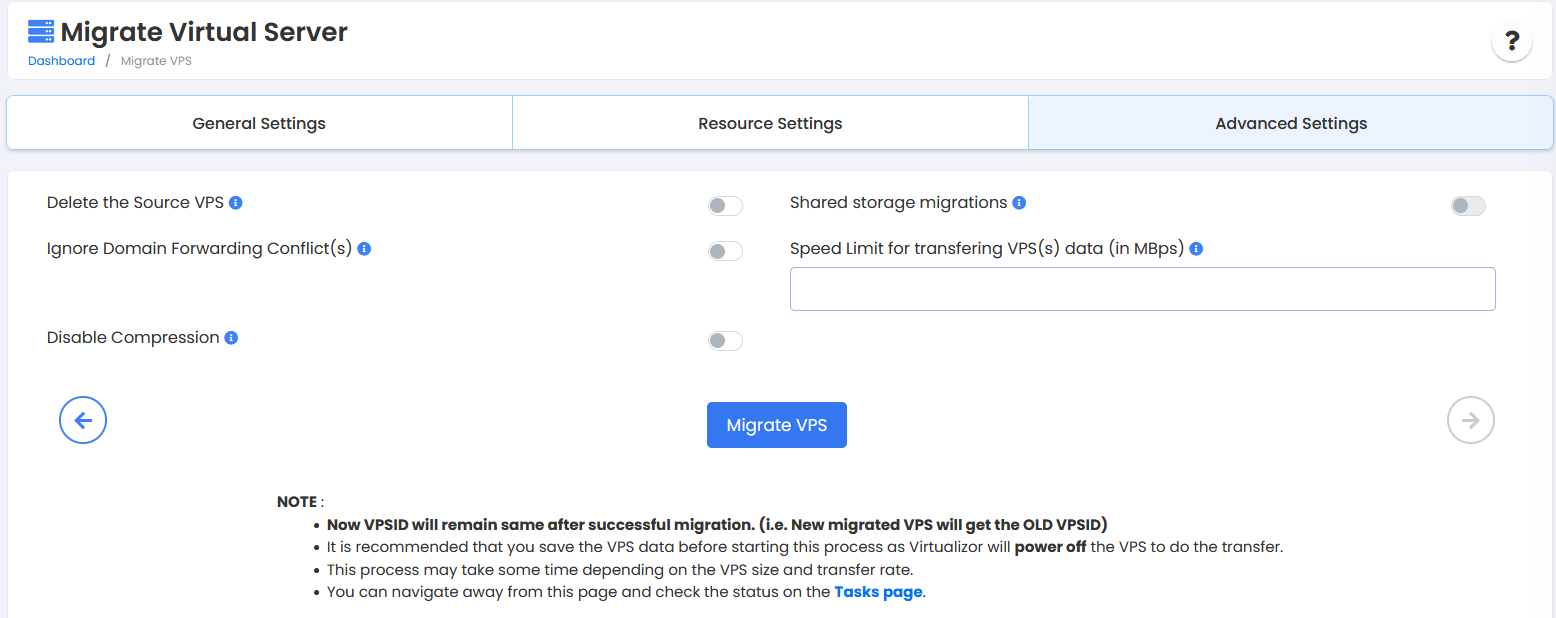This screenshot has width=1556, height=618.
Task: Click info icon beside Shared storage migrations
Action: [x=1019, y=203]
